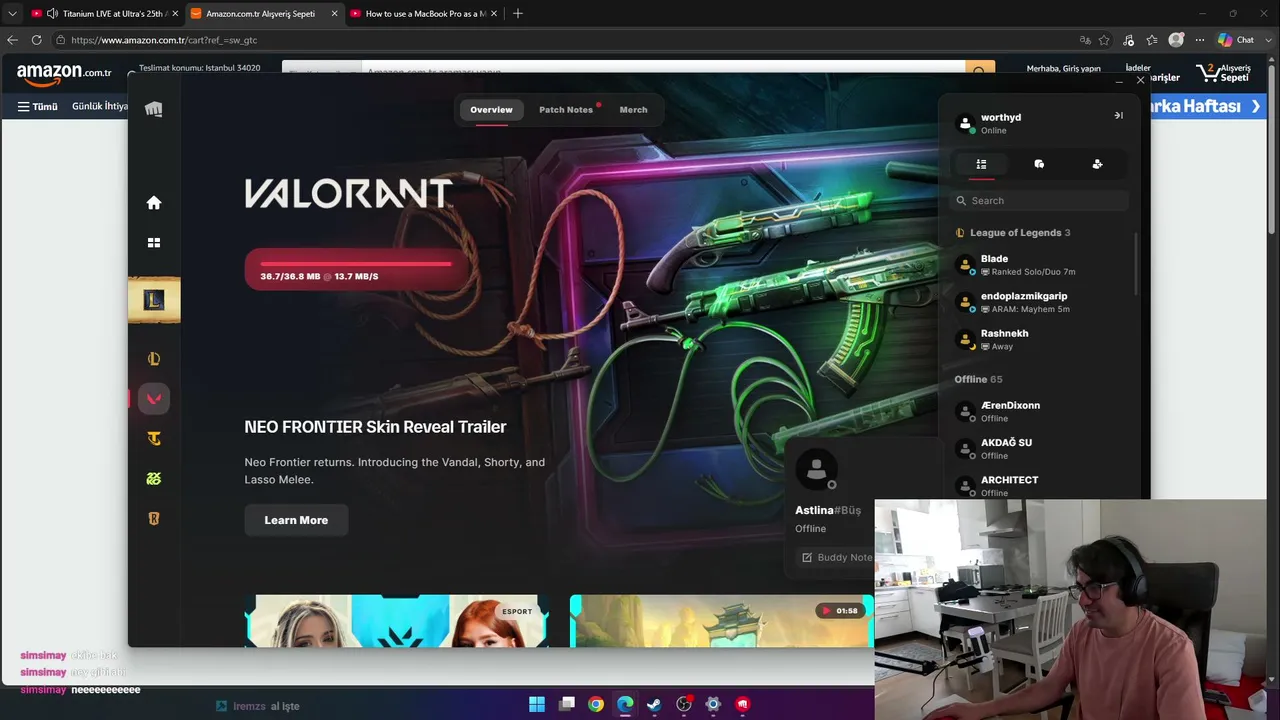Click the NEO FRONTIER Skin Reveal Trailer headline
Image resolution: width=1280 pixels, height=720 pixels.
point(375,427)
